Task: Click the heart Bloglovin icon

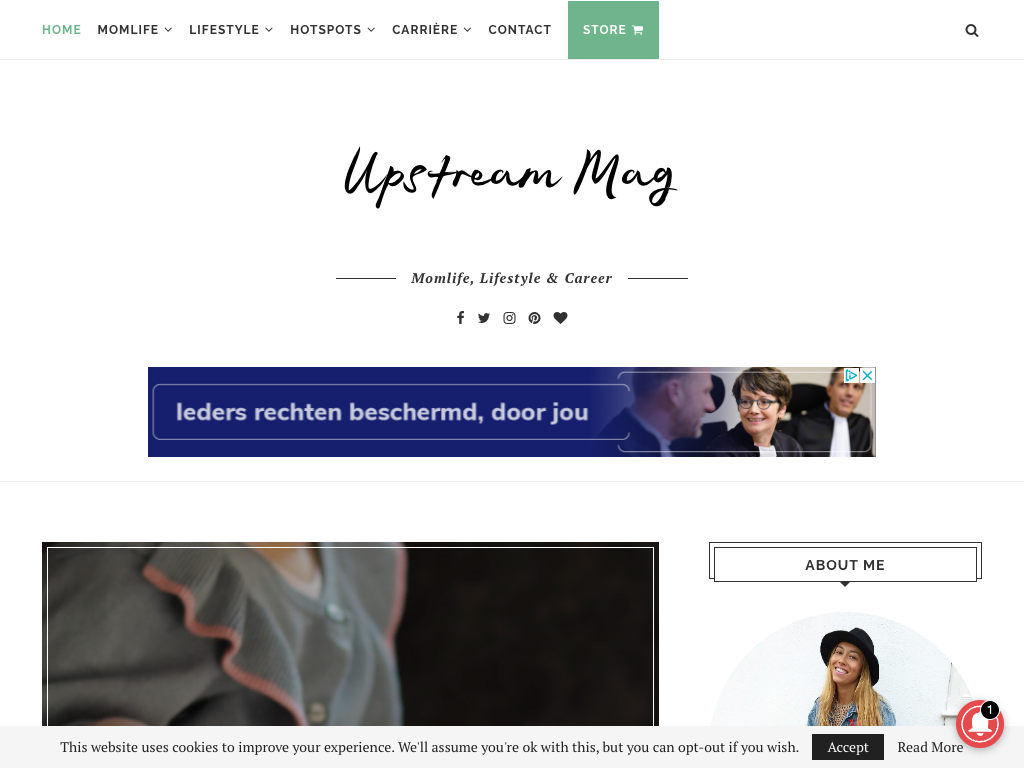Action: (560, 318)
